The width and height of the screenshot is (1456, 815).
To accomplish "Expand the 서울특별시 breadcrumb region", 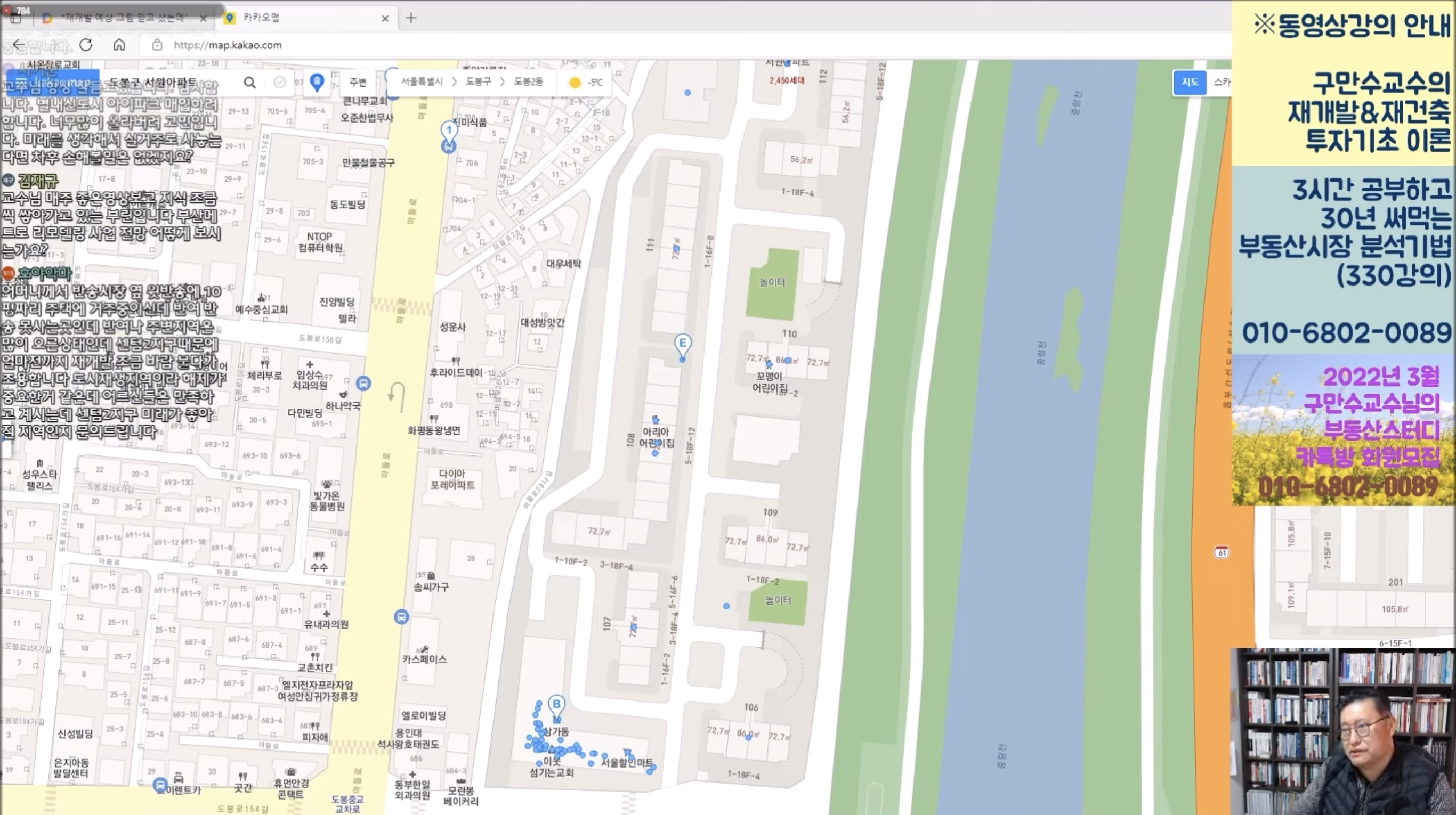I will pyautogui.click(x=422, y=82).
